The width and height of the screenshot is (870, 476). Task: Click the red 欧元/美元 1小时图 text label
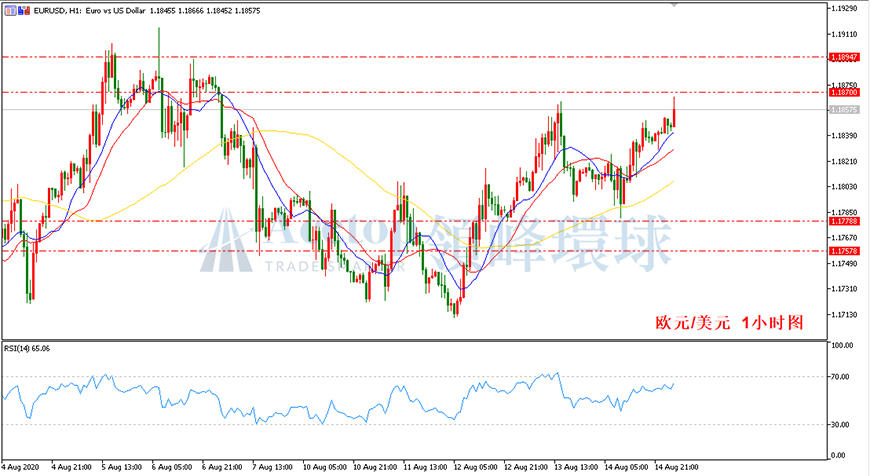point(729,322)
